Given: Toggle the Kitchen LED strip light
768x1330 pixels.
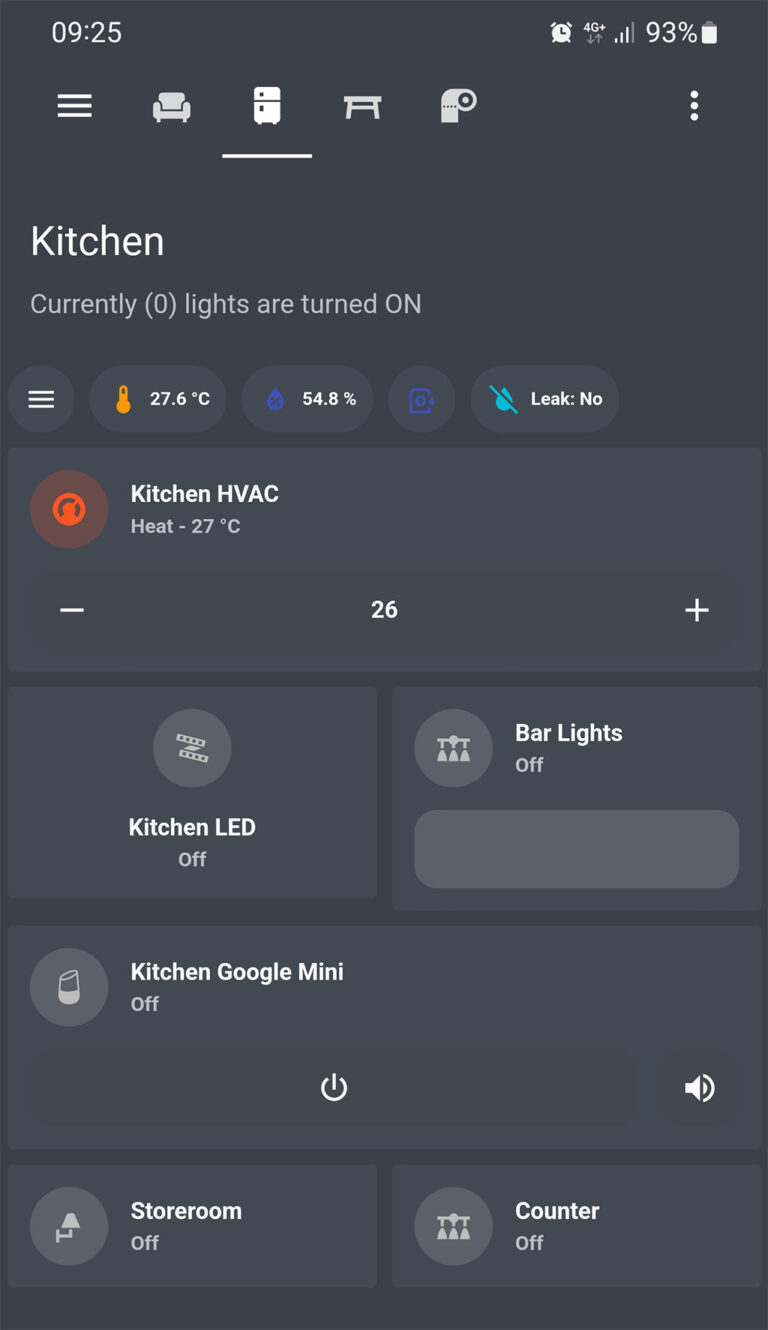Looking at the screenshot, I should 192,749.
